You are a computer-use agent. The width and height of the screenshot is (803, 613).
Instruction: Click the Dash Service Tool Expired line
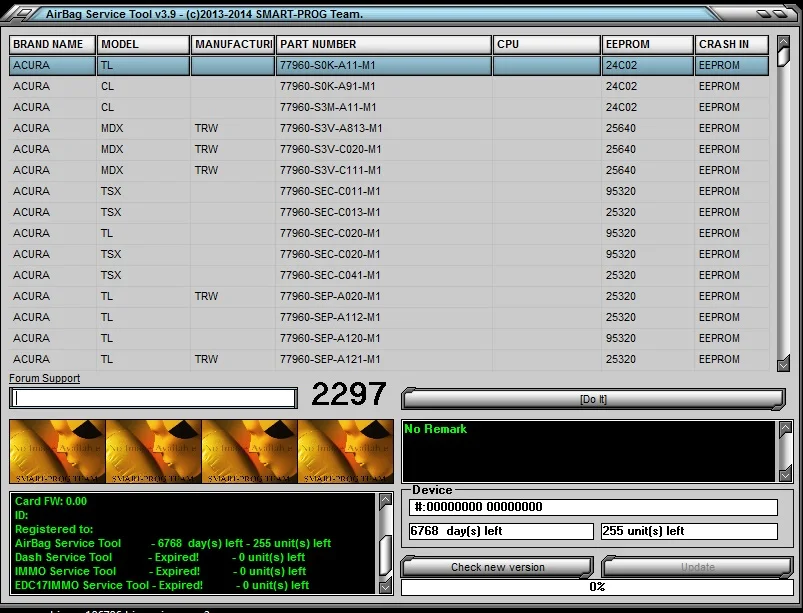(x=160, y=557)
